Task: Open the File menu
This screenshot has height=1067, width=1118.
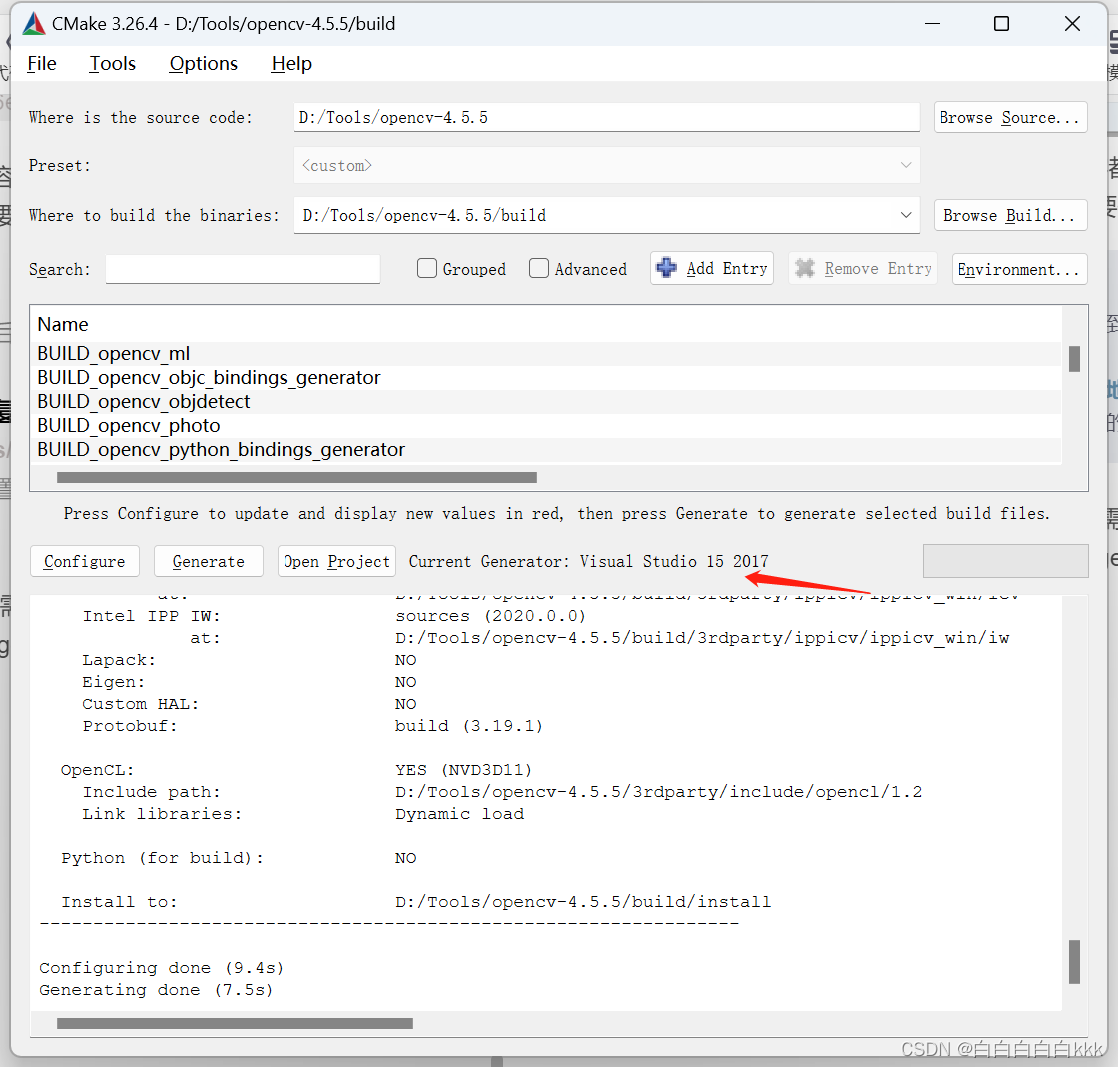Action: click(x=41, y=63)
